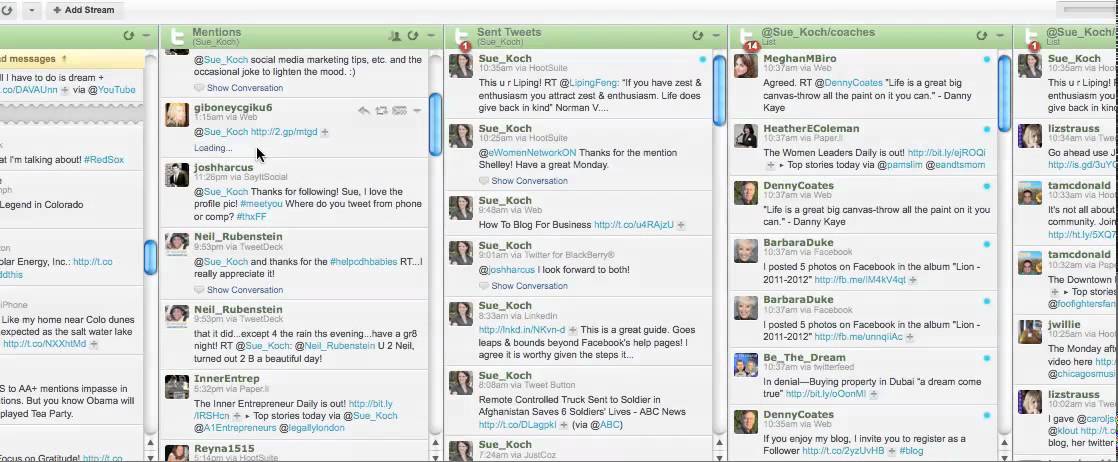The width and height of the screenshot is (1118, 462).
Task: Refresh the @Sue_Koch/coaches stream
Action: [x=982, y=36]
